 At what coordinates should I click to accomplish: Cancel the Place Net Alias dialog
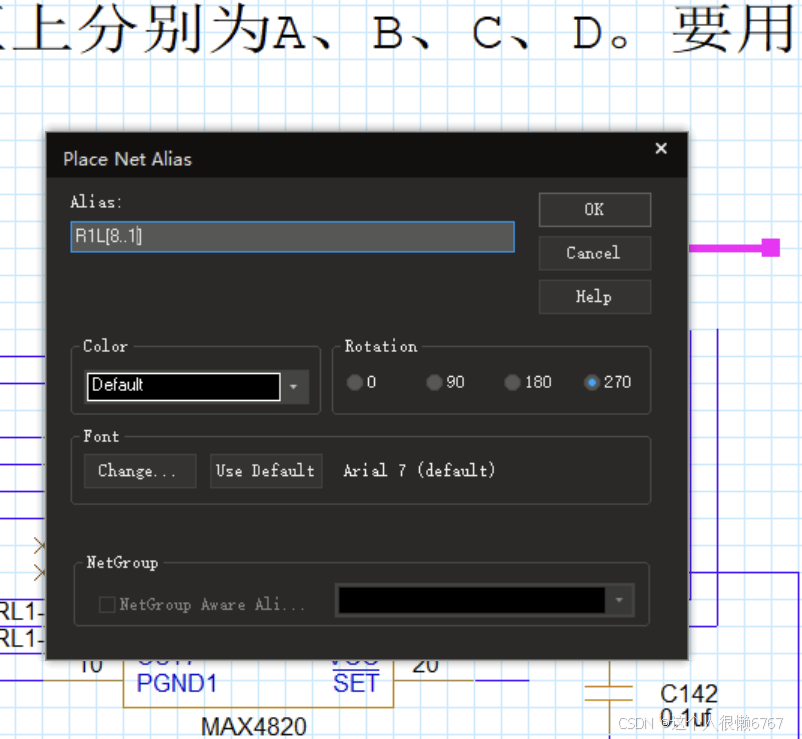(594, 253)
